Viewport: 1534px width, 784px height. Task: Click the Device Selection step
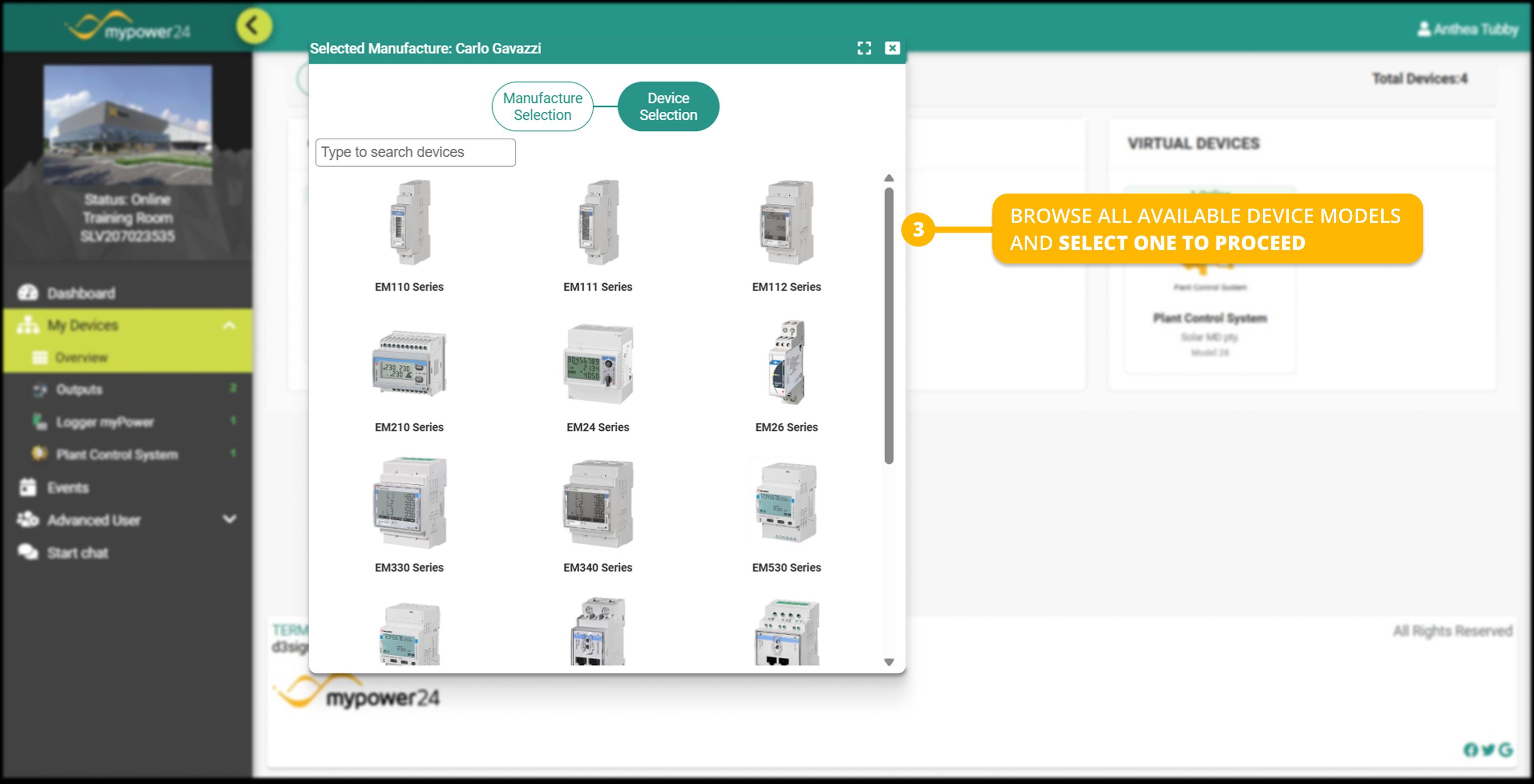[668, 107]
